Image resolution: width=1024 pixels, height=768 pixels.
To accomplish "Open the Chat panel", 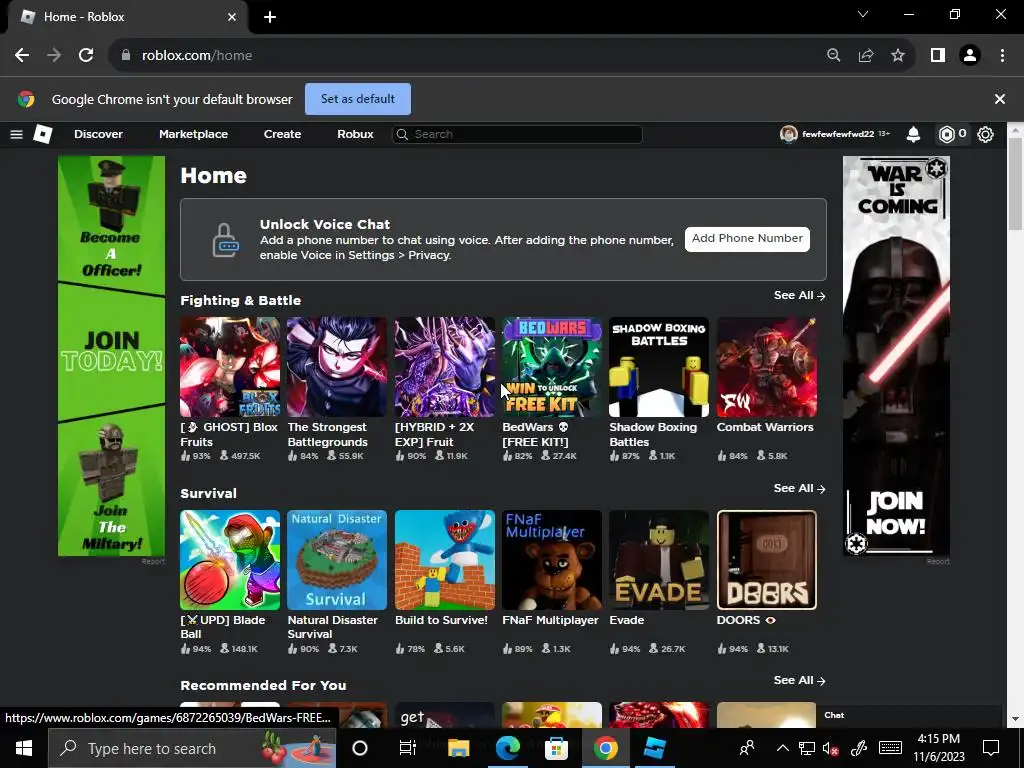I will 908,716.
